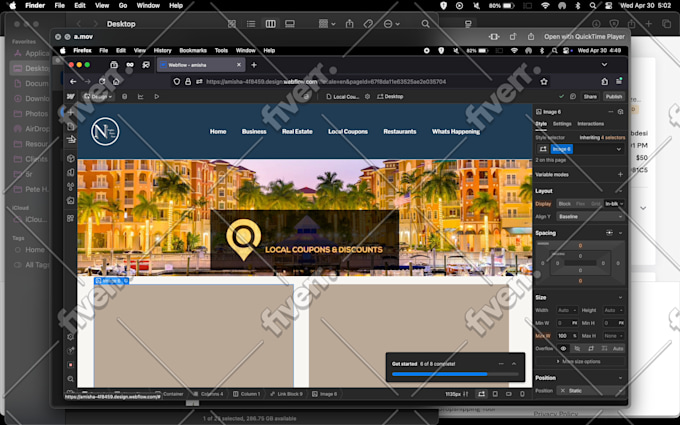The width and height of the screenshot is (680, 425).
Task: Open the analytics chart icon in Webflow toolbar
Action: [x=141, y=96]
